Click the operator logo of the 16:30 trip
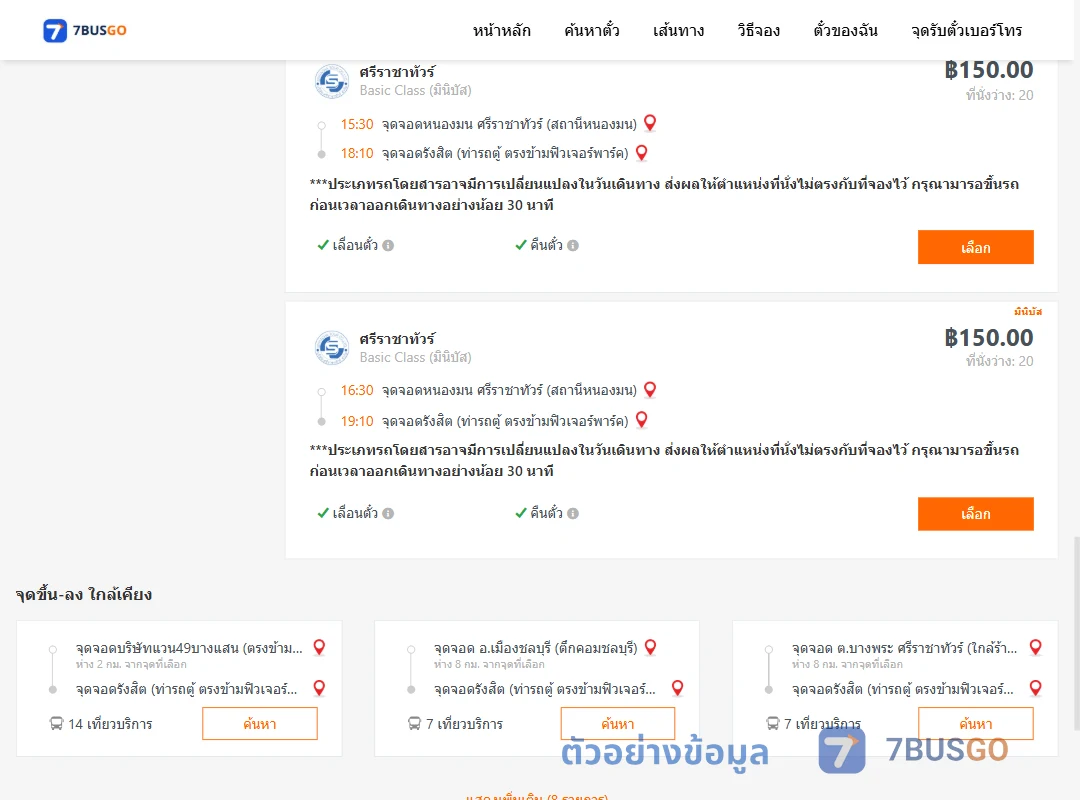This screenshot has height=800, width=1080. (x=332, y=348)
